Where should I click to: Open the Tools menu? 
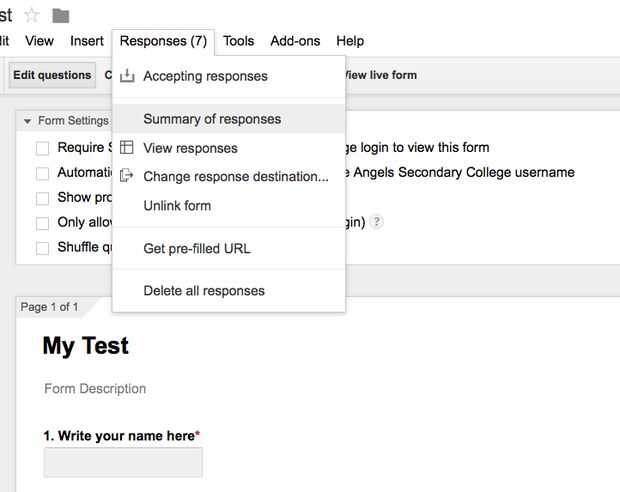[239, 41]
